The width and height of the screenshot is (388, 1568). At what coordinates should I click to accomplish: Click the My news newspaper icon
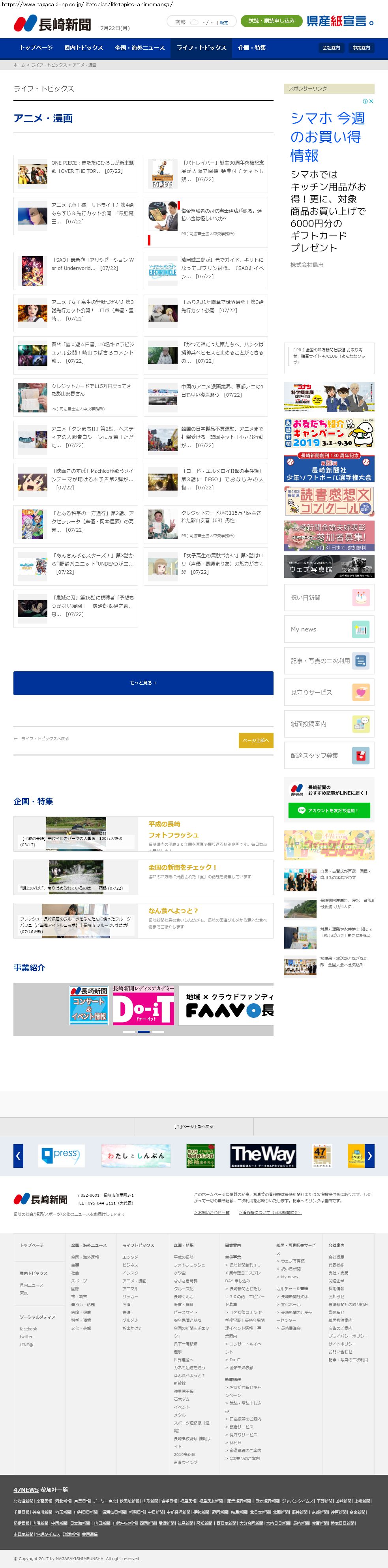pos(361,629)
